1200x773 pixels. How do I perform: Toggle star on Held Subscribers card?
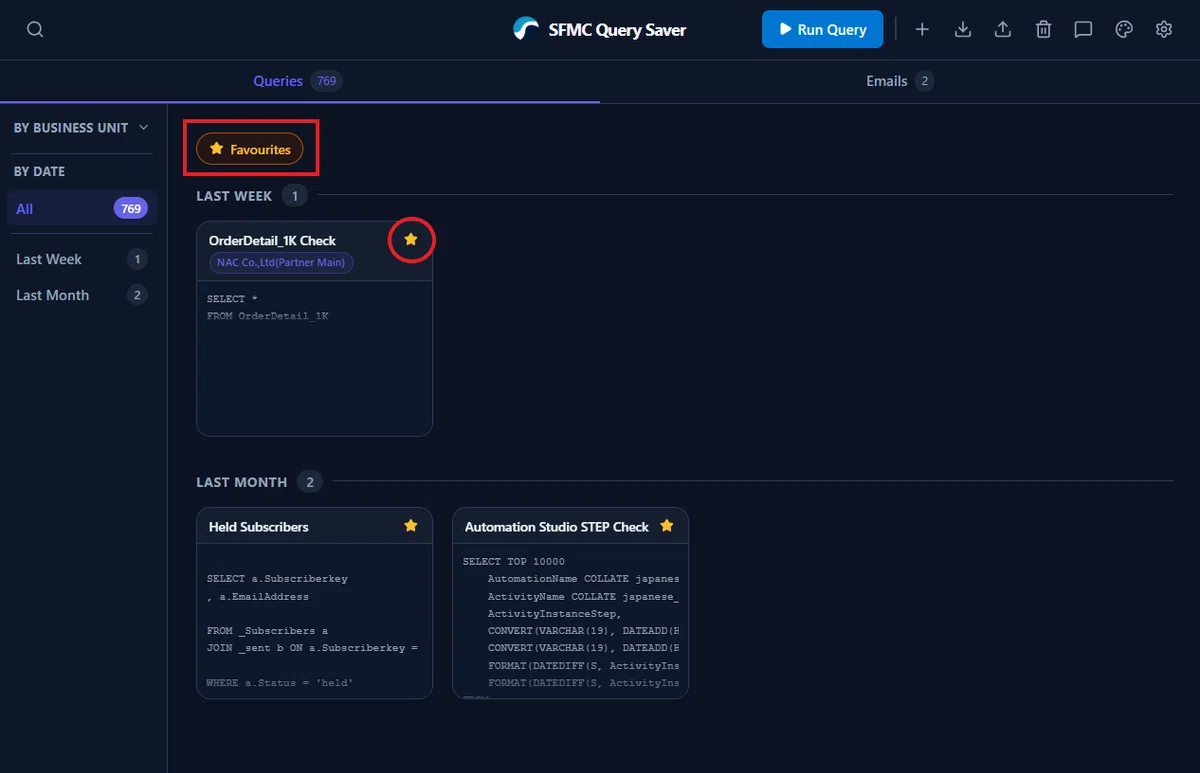pyautogui.click(x=411, y=526)
